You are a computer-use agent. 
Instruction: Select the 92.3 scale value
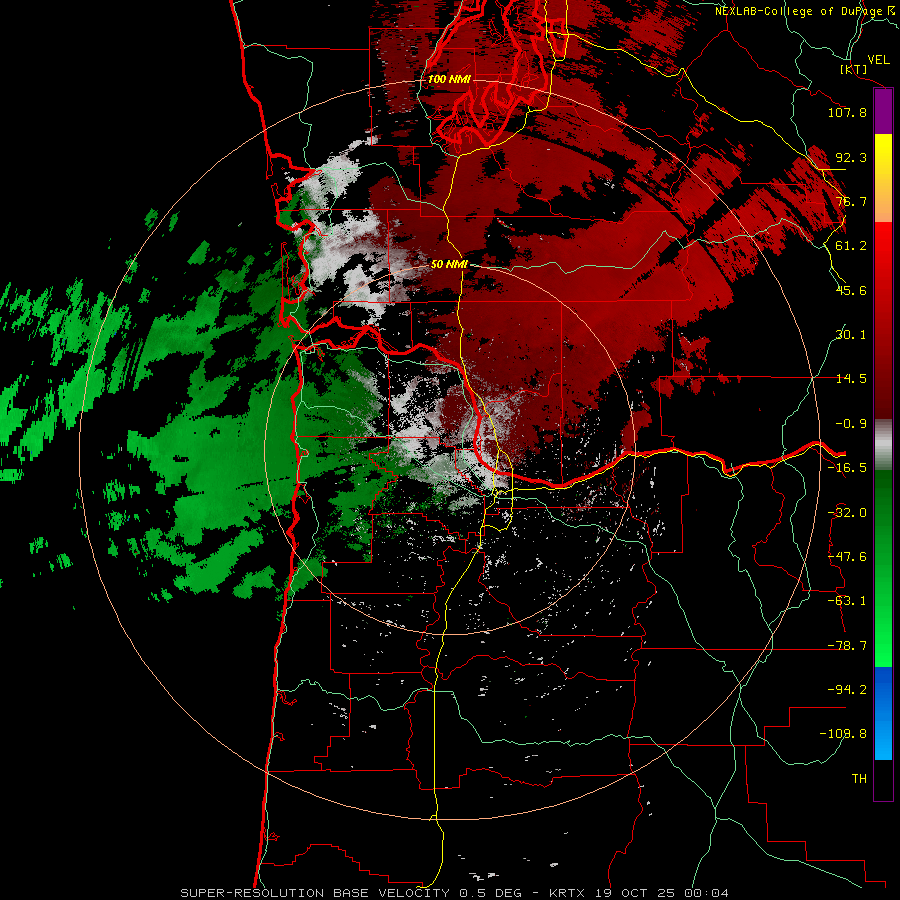(851, 157)
